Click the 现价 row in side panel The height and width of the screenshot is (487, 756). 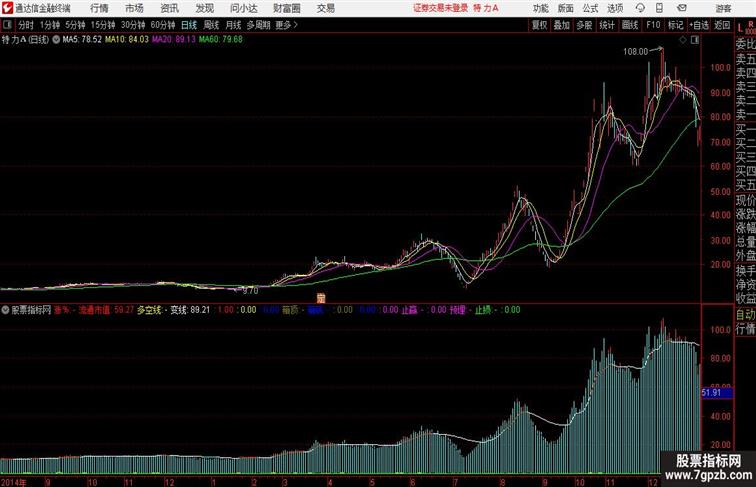coord(745,200)
